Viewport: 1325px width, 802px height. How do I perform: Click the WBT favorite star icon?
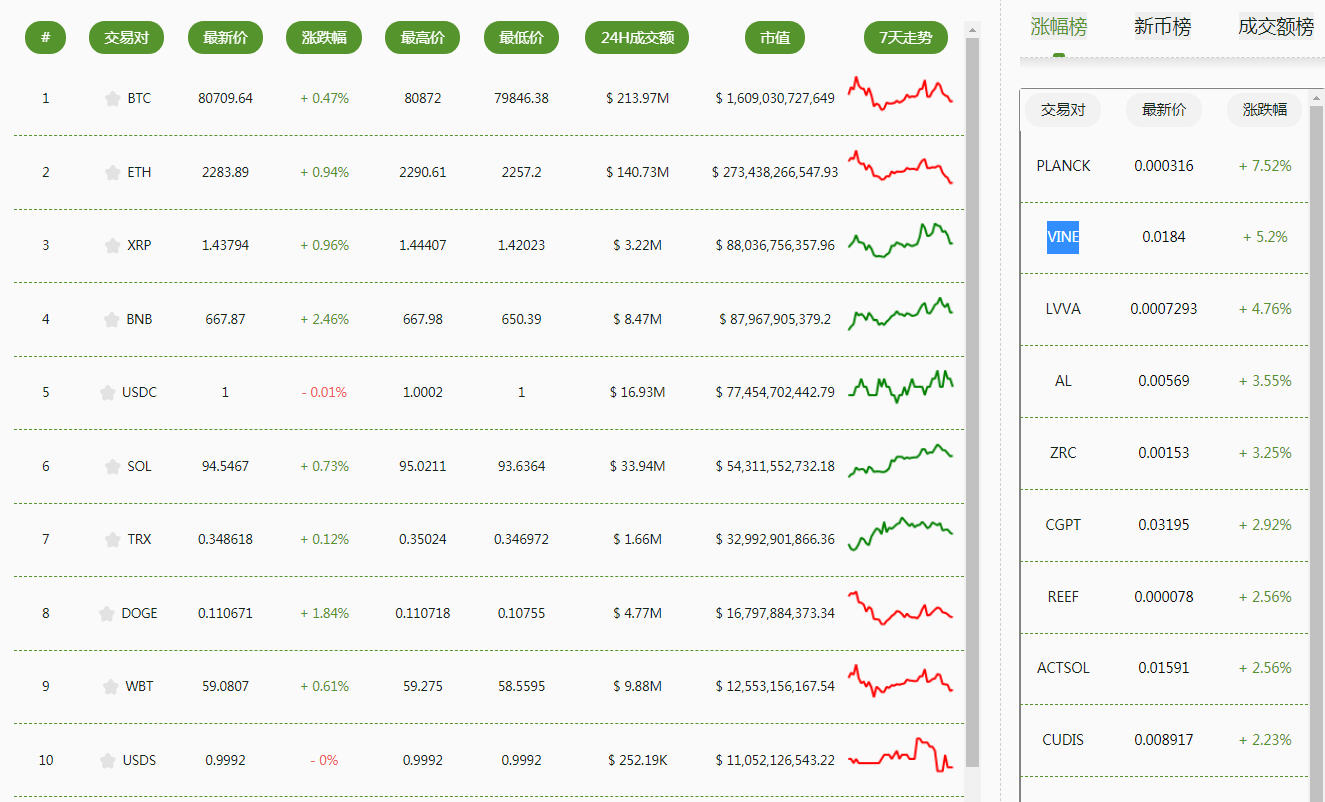click(110, 686)
